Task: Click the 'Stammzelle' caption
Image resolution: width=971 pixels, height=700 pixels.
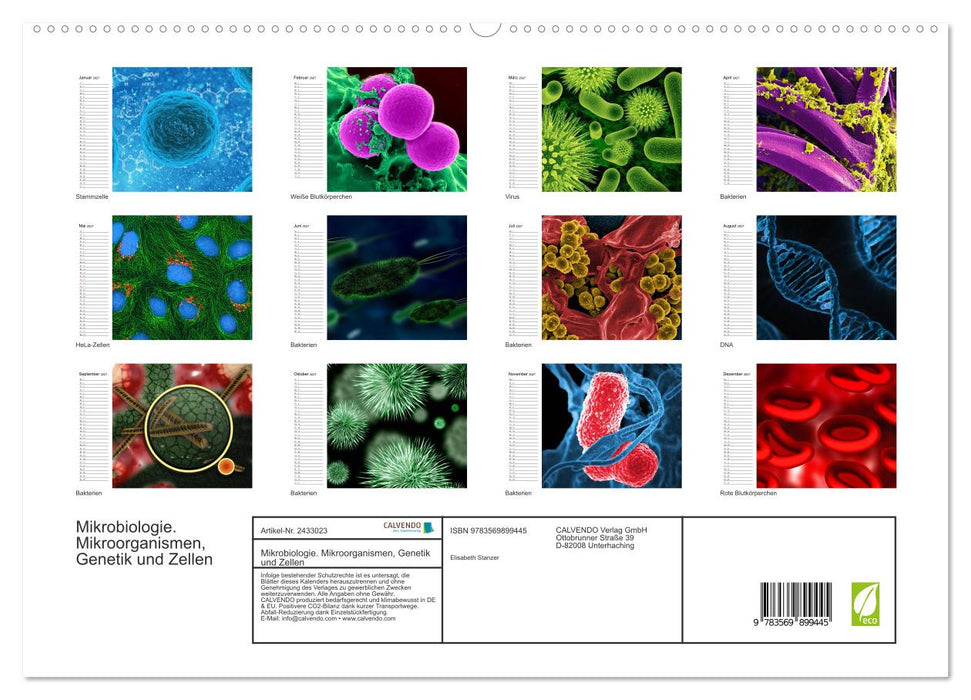Action: pyautogui.click(x=92, y=196)
